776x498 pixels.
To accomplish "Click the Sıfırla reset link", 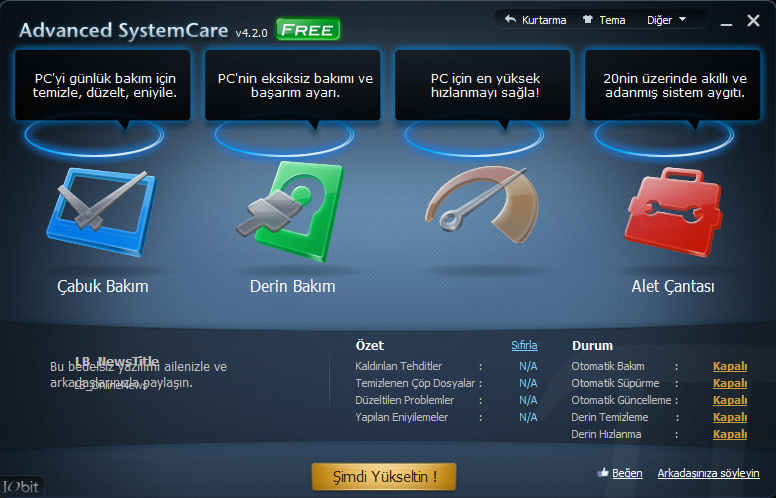I will [524, 345].
